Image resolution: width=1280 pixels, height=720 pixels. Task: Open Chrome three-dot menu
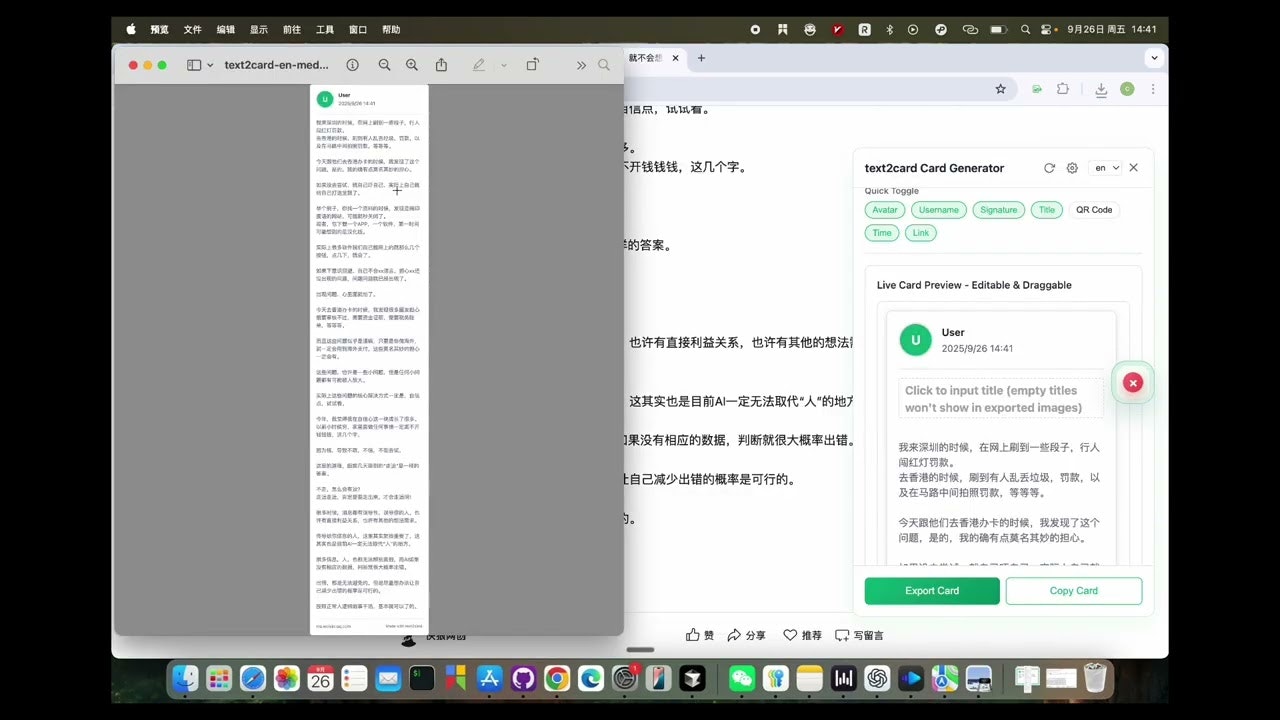(1154, 89)
